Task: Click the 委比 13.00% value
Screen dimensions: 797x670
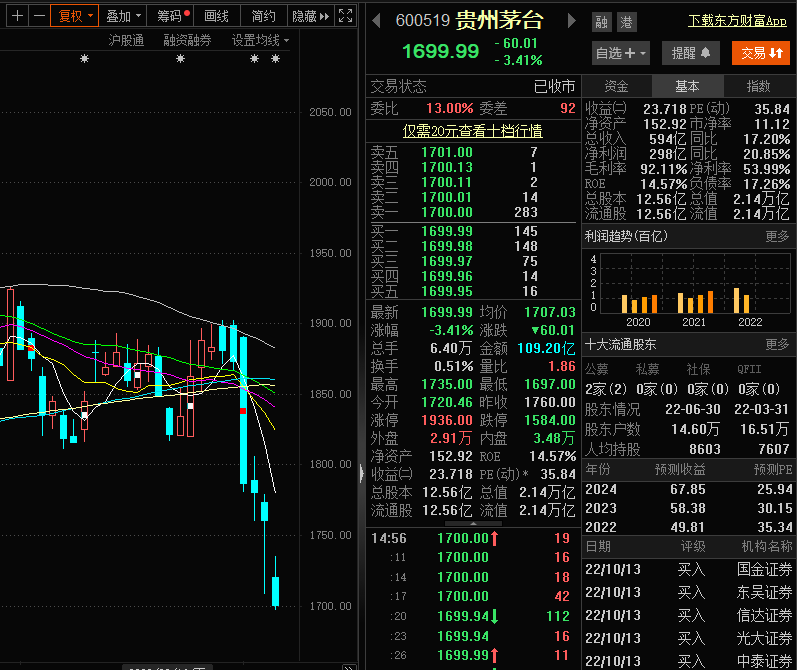Action: click(449, 108)
